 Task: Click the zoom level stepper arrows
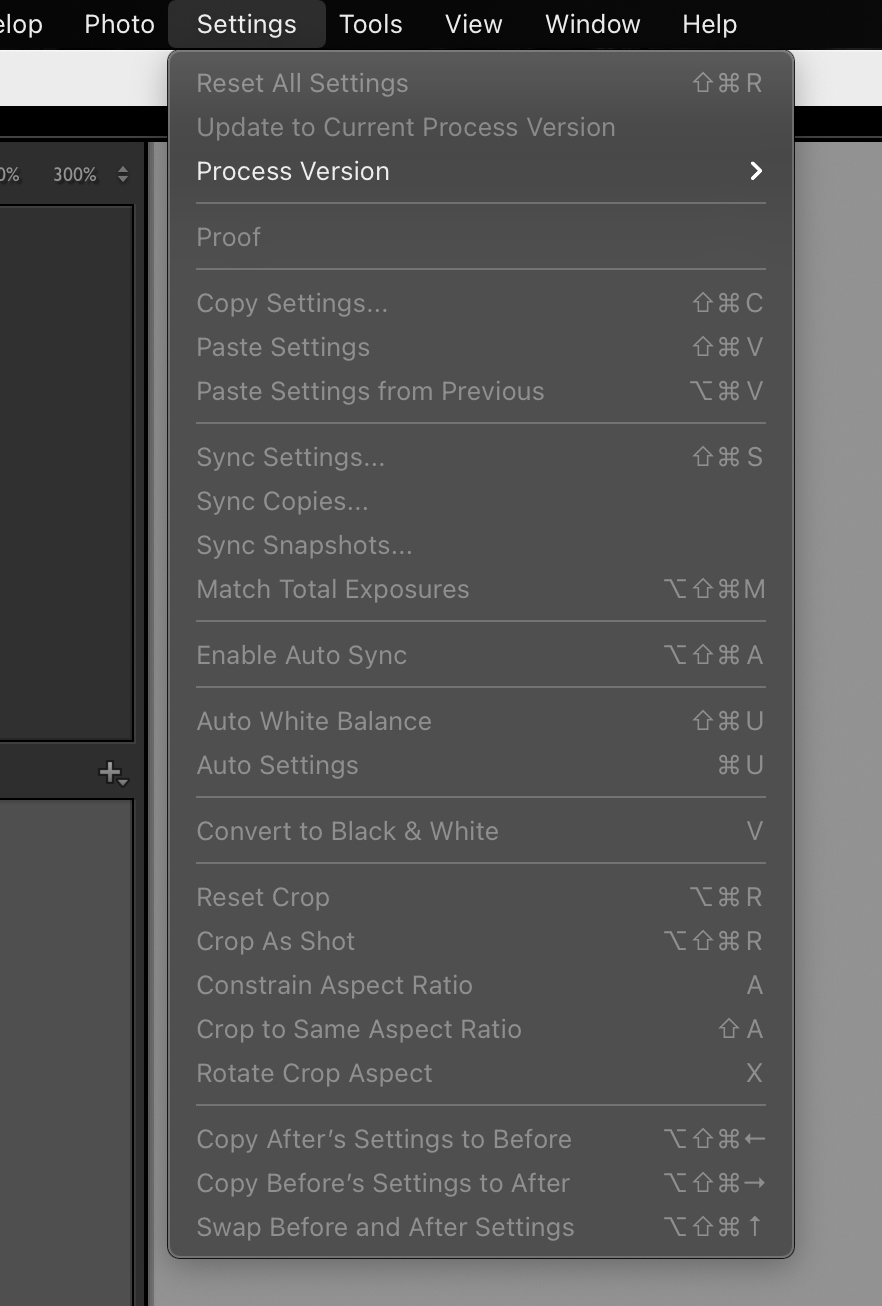pos(123,172)
